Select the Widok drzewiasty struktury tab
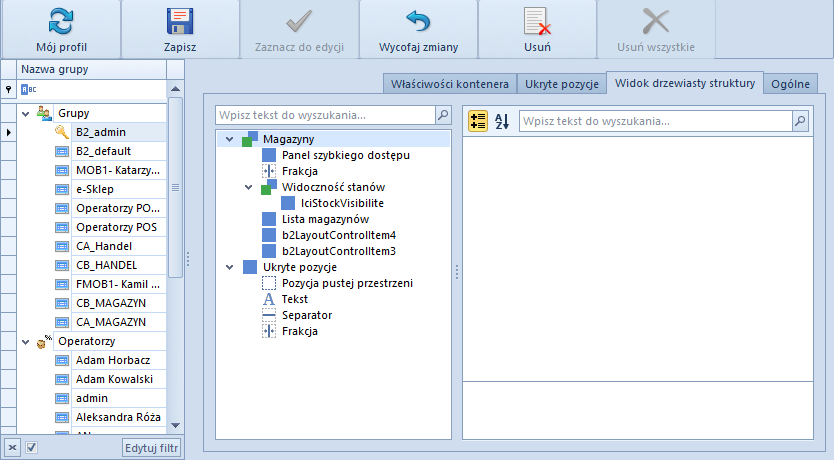834x460 pixels. click(685, 83)
